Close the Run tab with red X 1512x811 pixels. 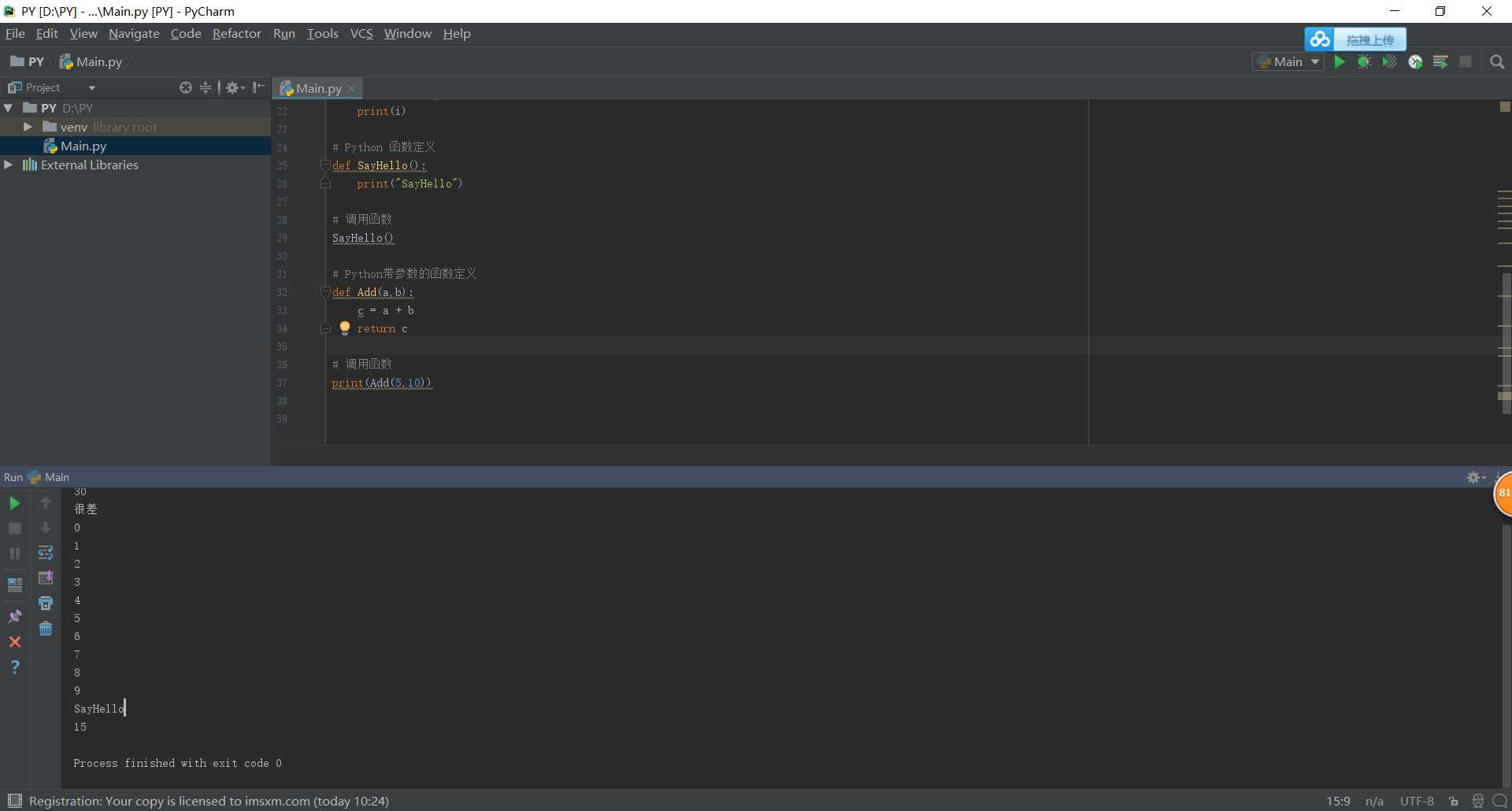pos(15,642)
